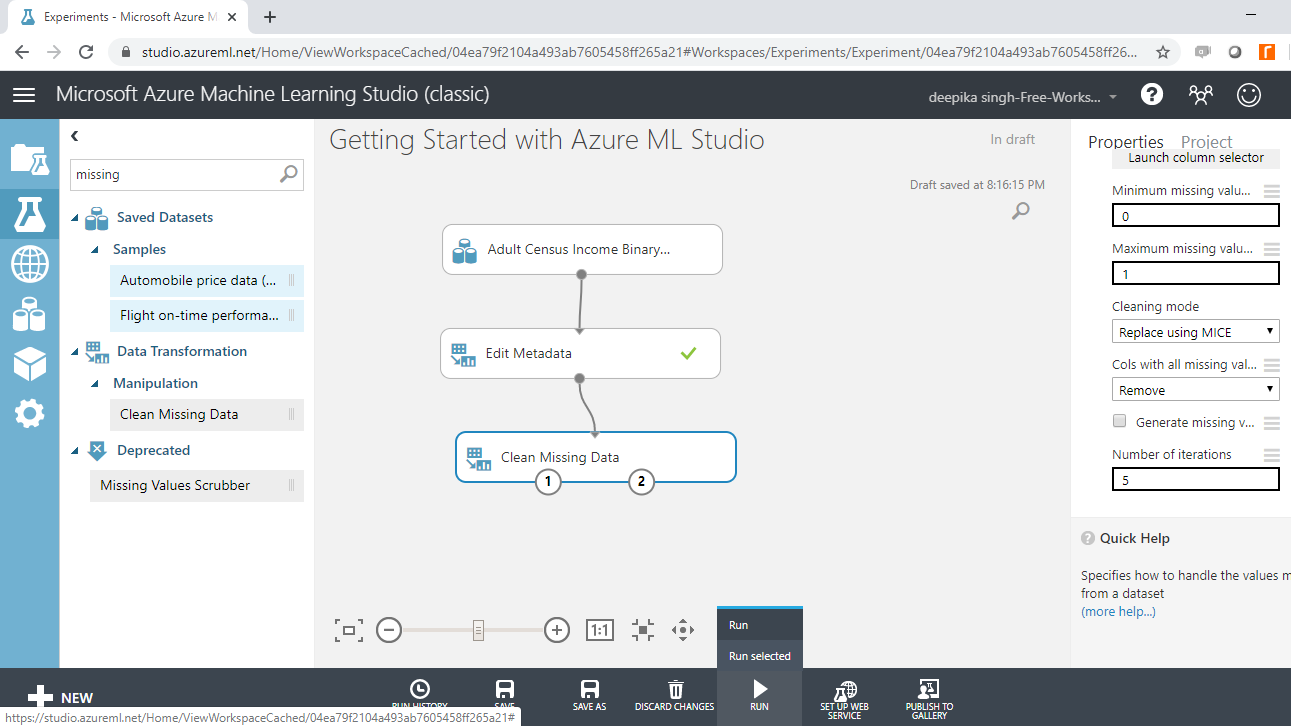Image resolution: width=1291 pixels, height=726 pixels.
Task: Collapse the Deprecated tree node
Action: click(76, 451)
